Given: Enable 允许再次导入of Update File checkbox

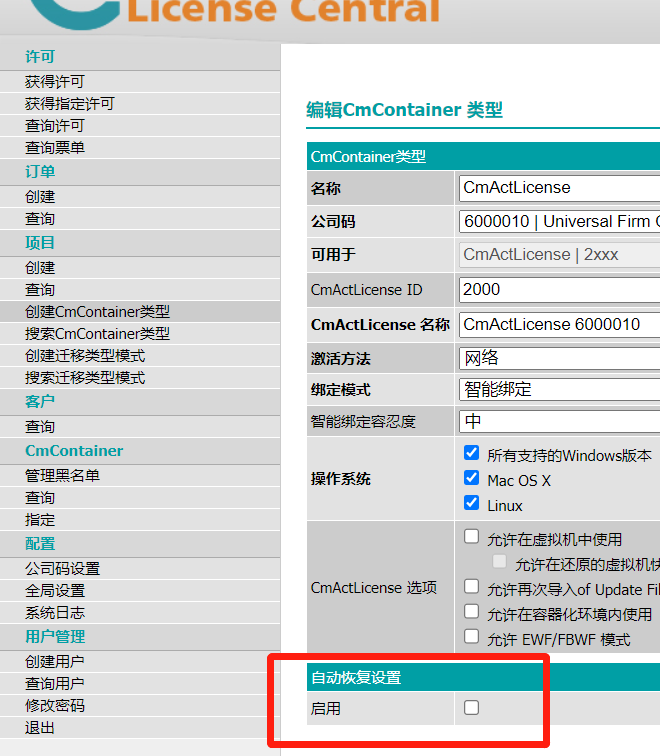Looking at the screenshot, I should (x=471, y=587).
